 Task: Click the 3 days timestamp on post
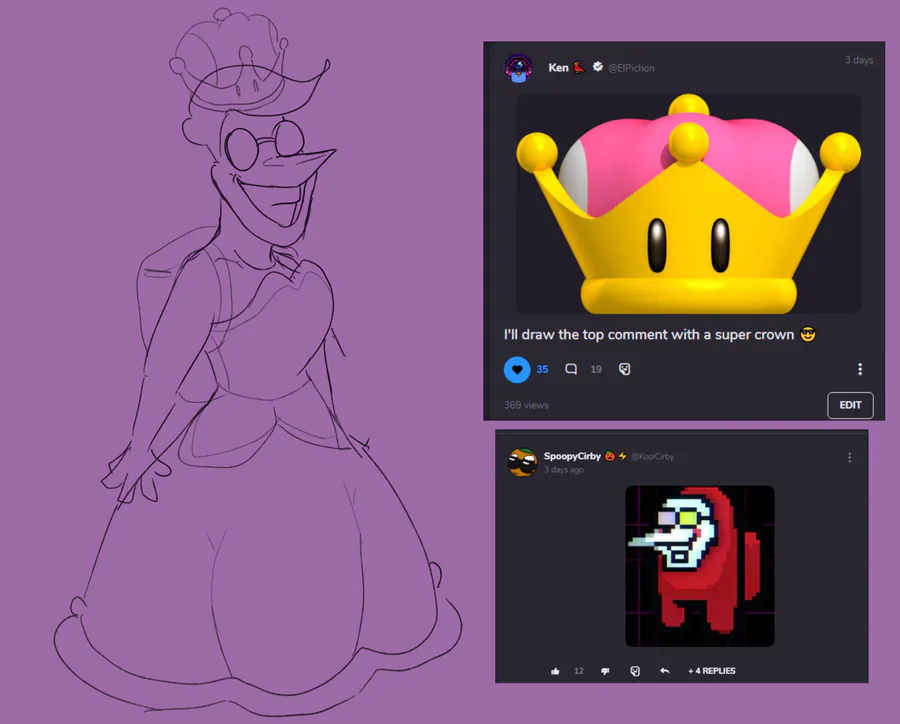click(859, 60)
